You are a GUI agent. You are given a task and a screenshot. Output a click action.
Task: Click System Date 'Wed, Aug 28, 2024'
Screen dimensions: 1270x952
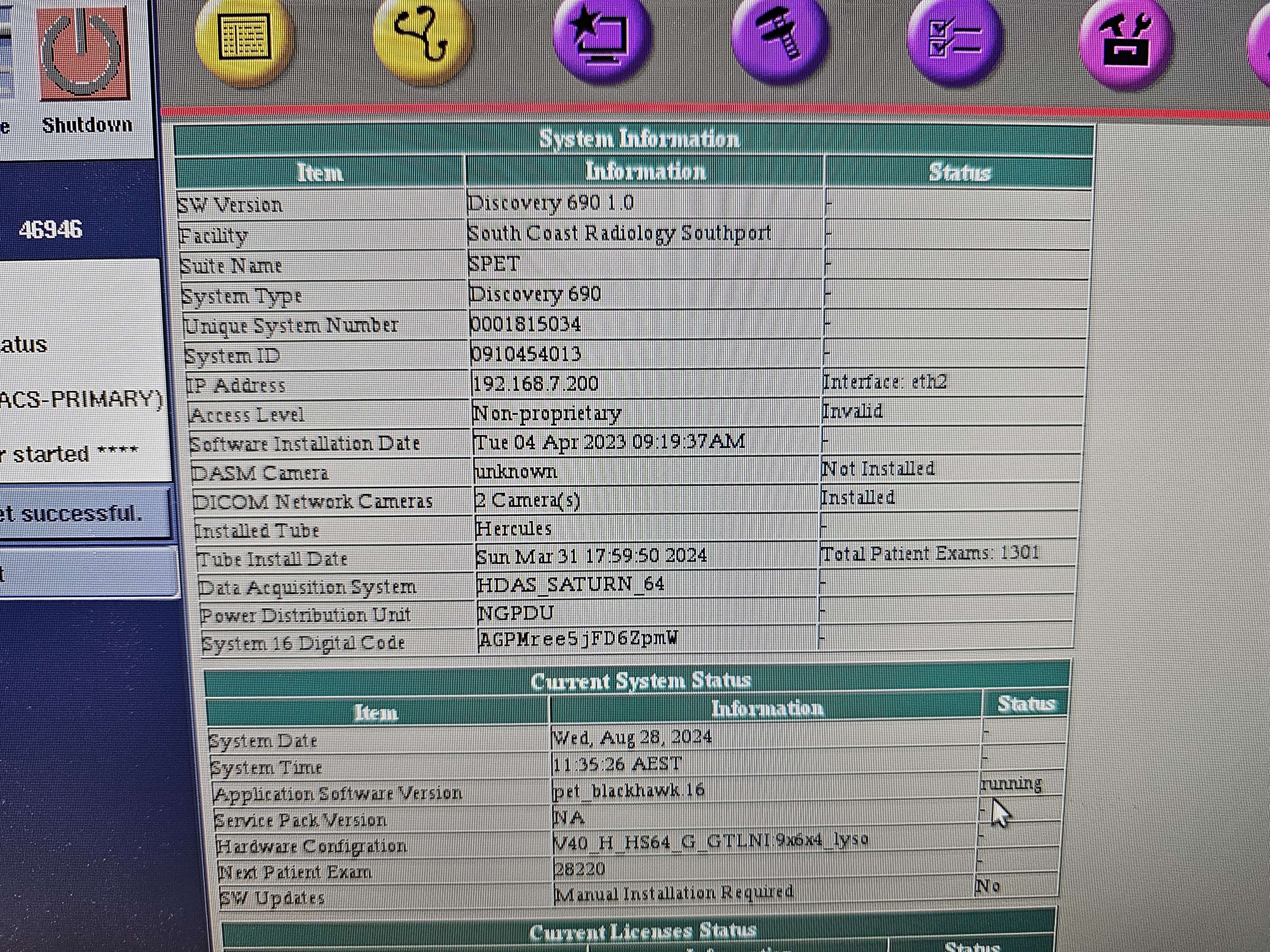[x=632, y=737]
